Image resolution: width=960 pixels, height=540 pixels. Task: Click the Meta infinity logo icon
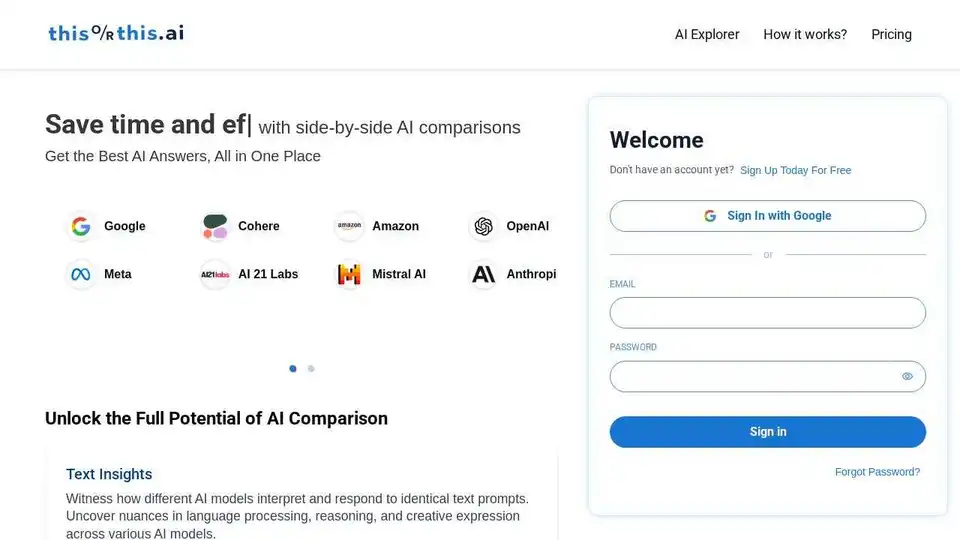81,274
